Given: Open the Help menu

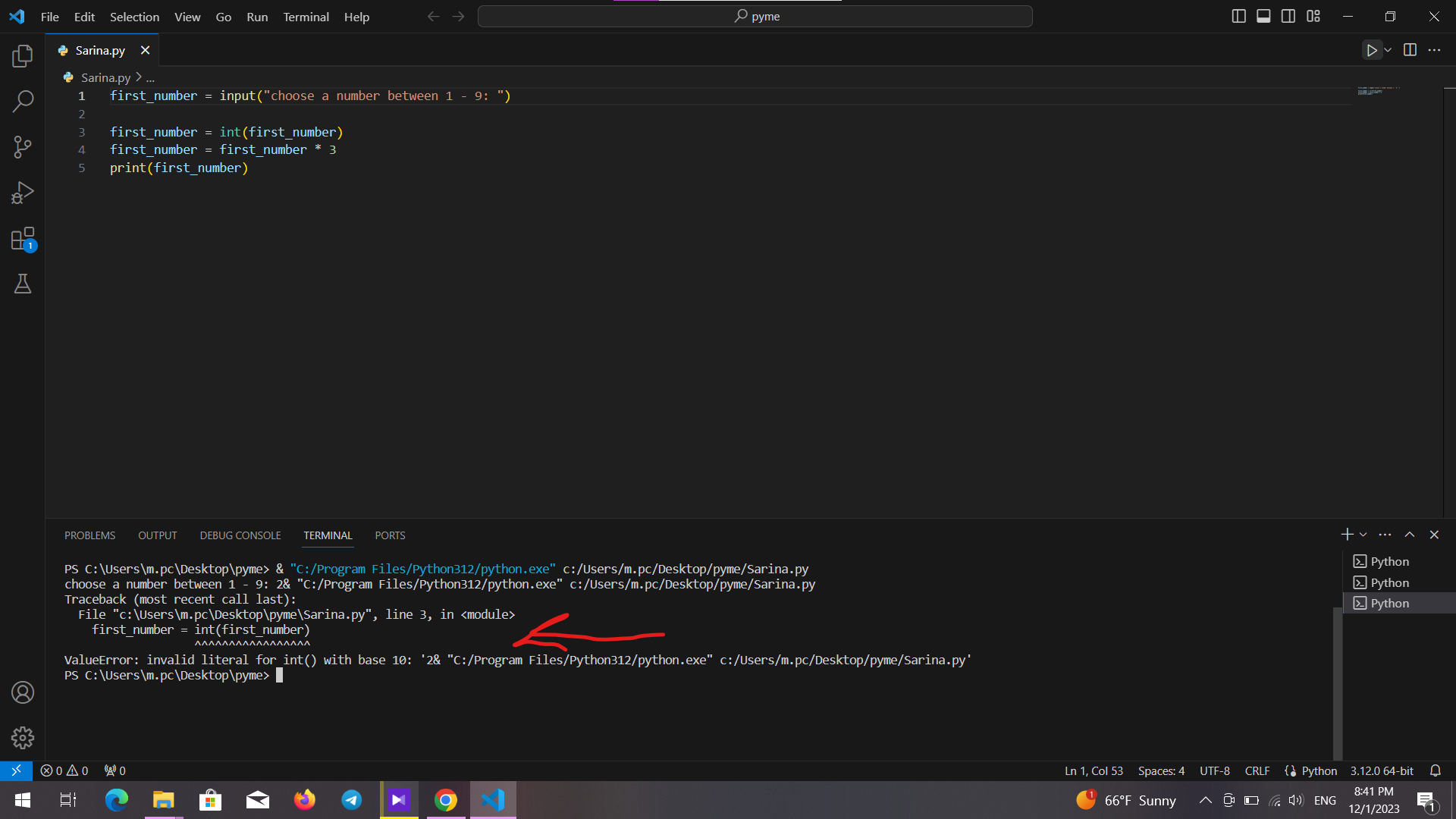Looking at the screenshot, I should pos(356,17).
